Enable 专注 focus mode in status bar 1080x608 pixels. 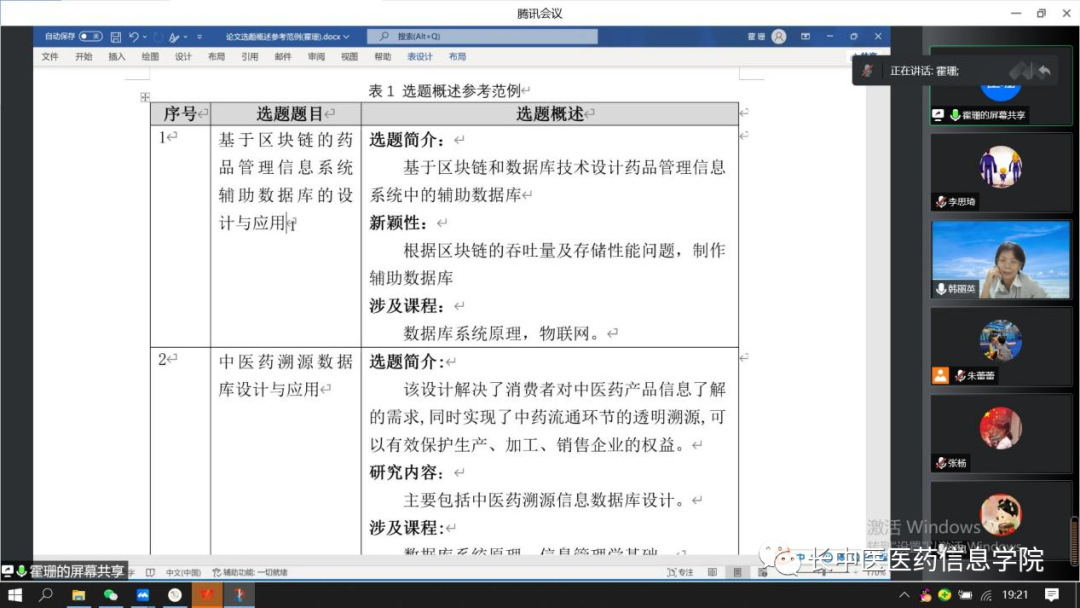(x=680, y=572)
